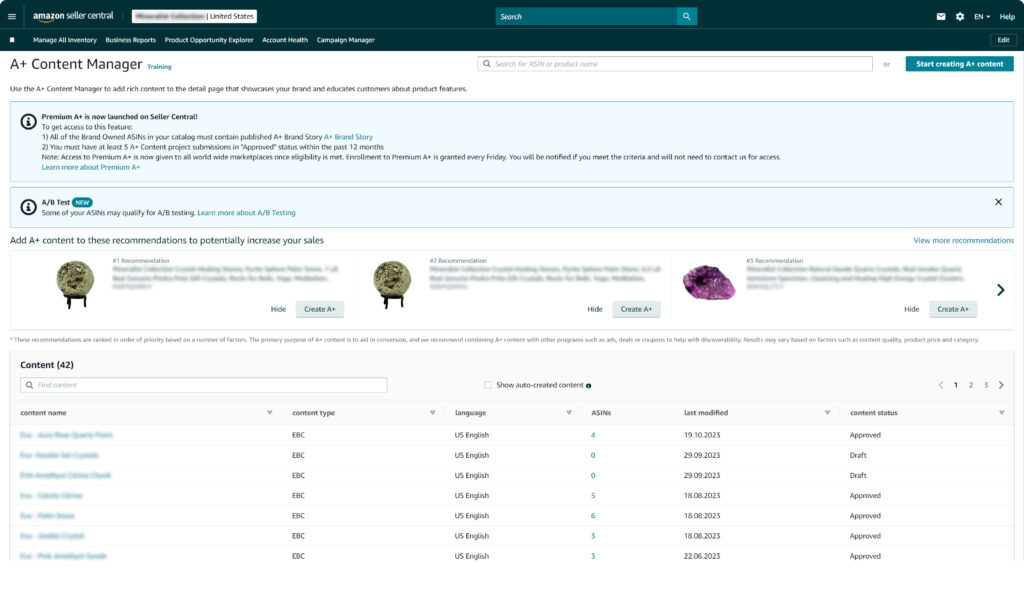Screen dimensions: 1024x590
Task: Open Manage All Inventory menu
Action: (x=65, y=40)
